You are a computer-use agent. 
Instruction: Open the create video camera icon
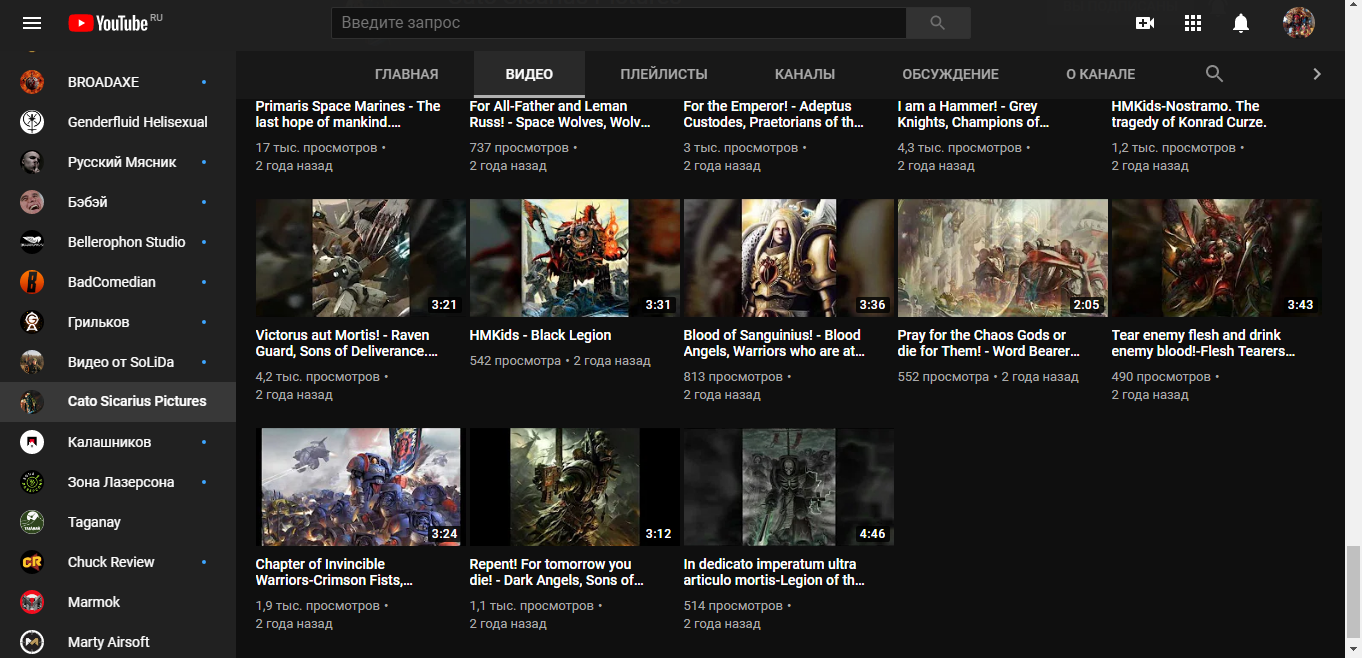pos(1145,23)
